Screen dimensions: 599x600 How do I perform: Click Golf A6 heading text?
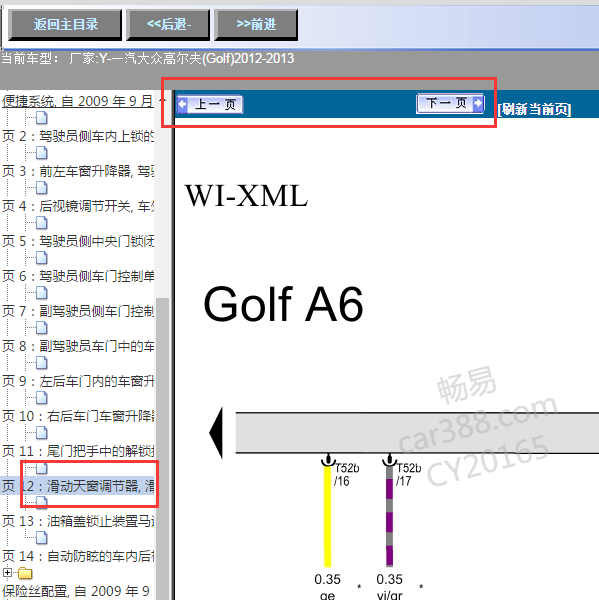pos(283,304)
